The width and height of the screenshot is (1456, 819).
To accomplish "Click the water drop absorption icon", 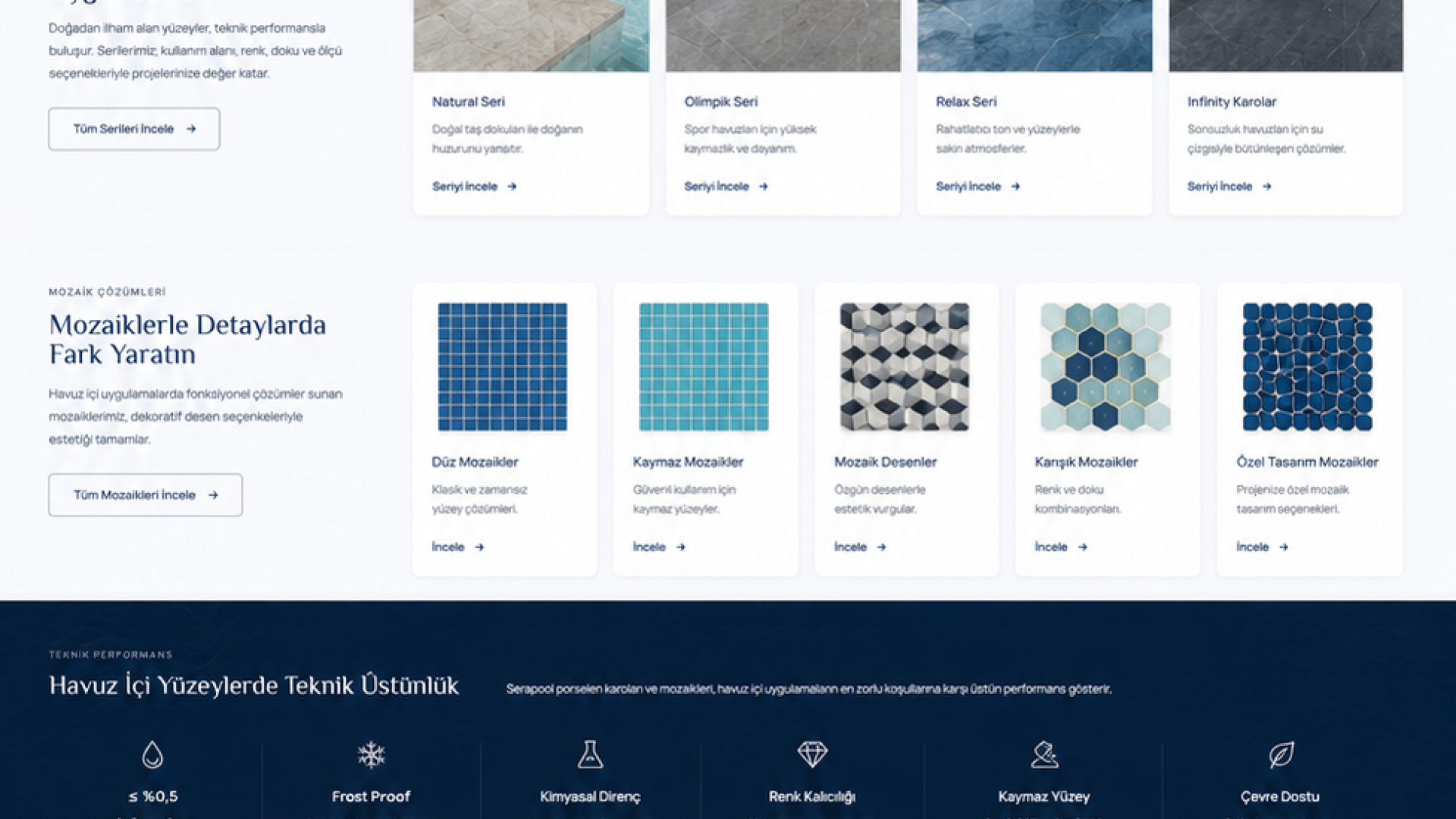I will coord(152,755).
